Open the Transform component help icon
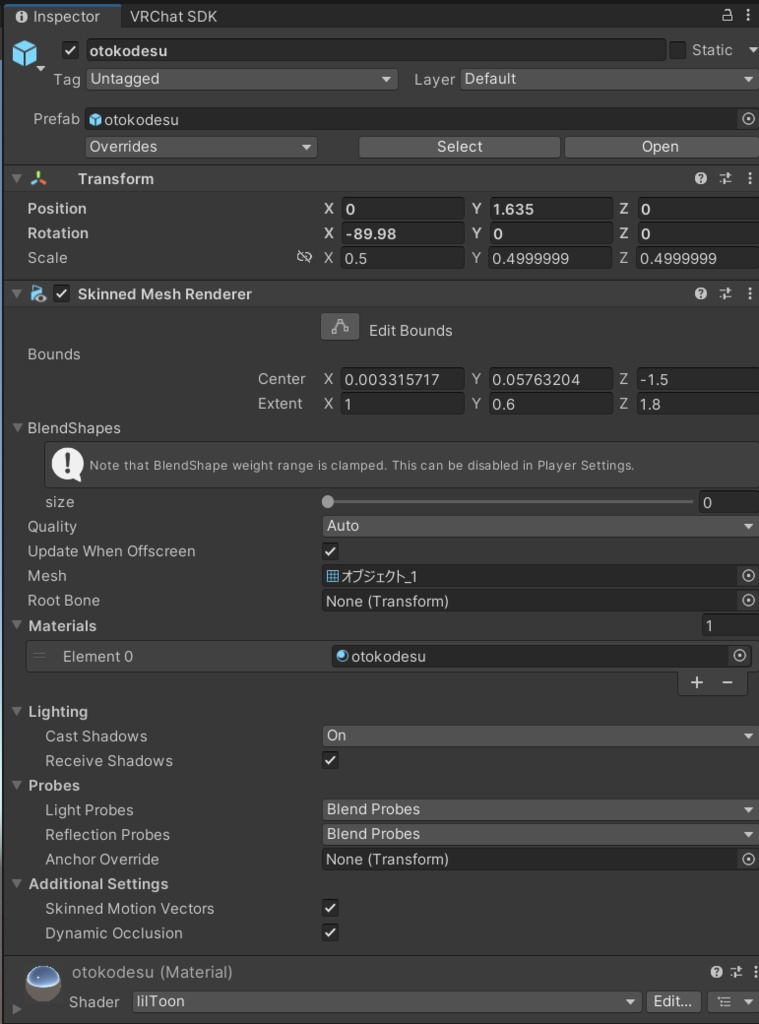This screenshot has height=1024, width=759. pyautogui.click(x=701, y=179)
